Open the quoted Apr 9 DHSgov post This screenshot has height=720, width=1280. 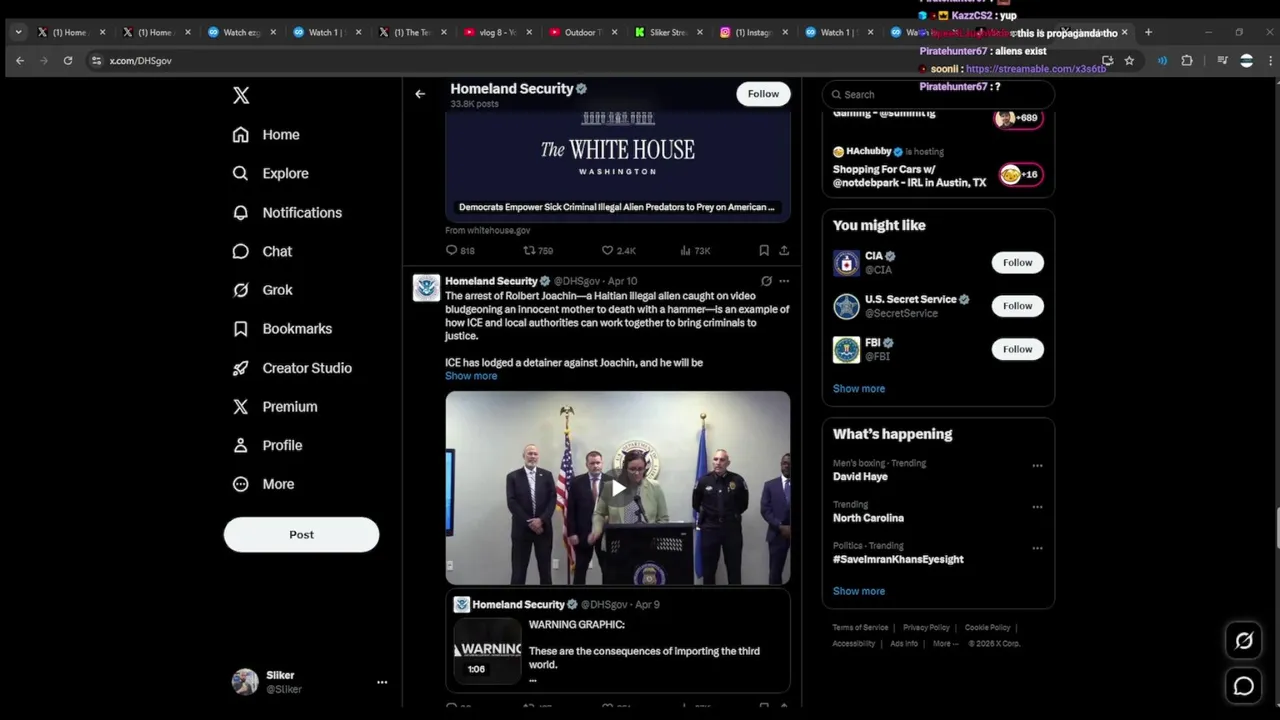coord(618,640)
